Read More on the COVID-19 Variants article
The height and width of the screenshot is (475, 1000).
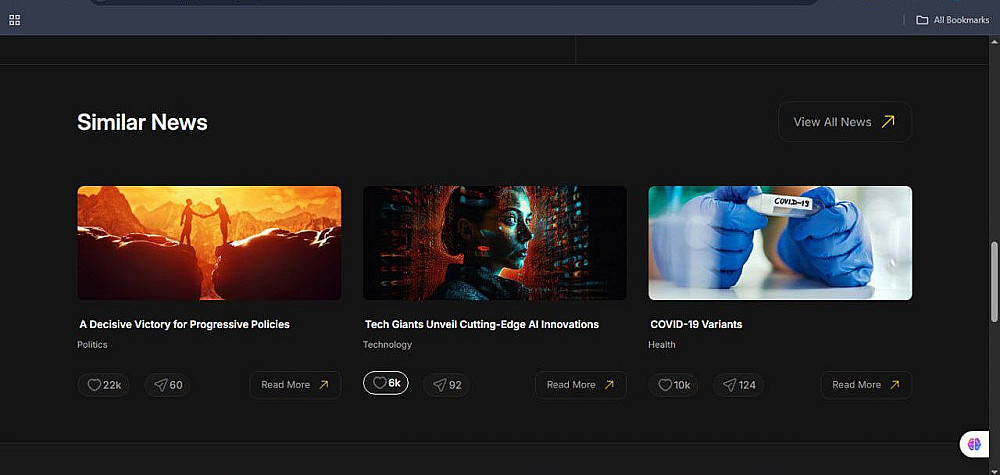866,385
